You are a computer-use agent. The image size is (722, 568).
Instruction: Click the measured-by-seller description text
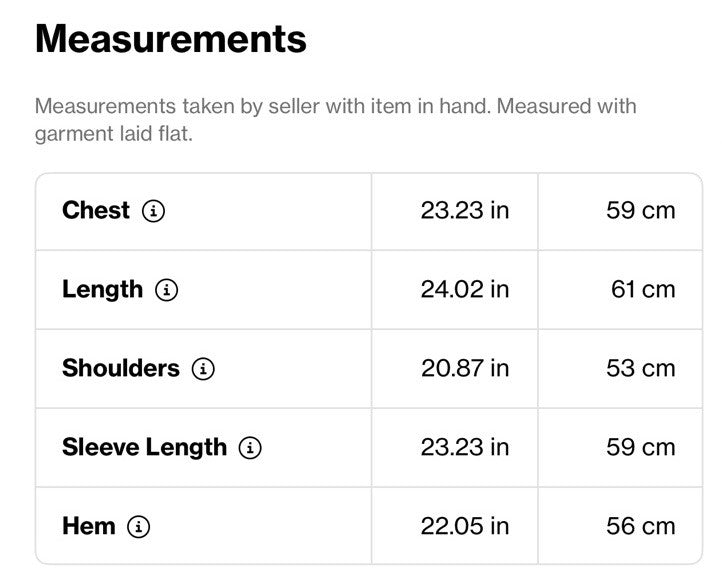point(336,120)
